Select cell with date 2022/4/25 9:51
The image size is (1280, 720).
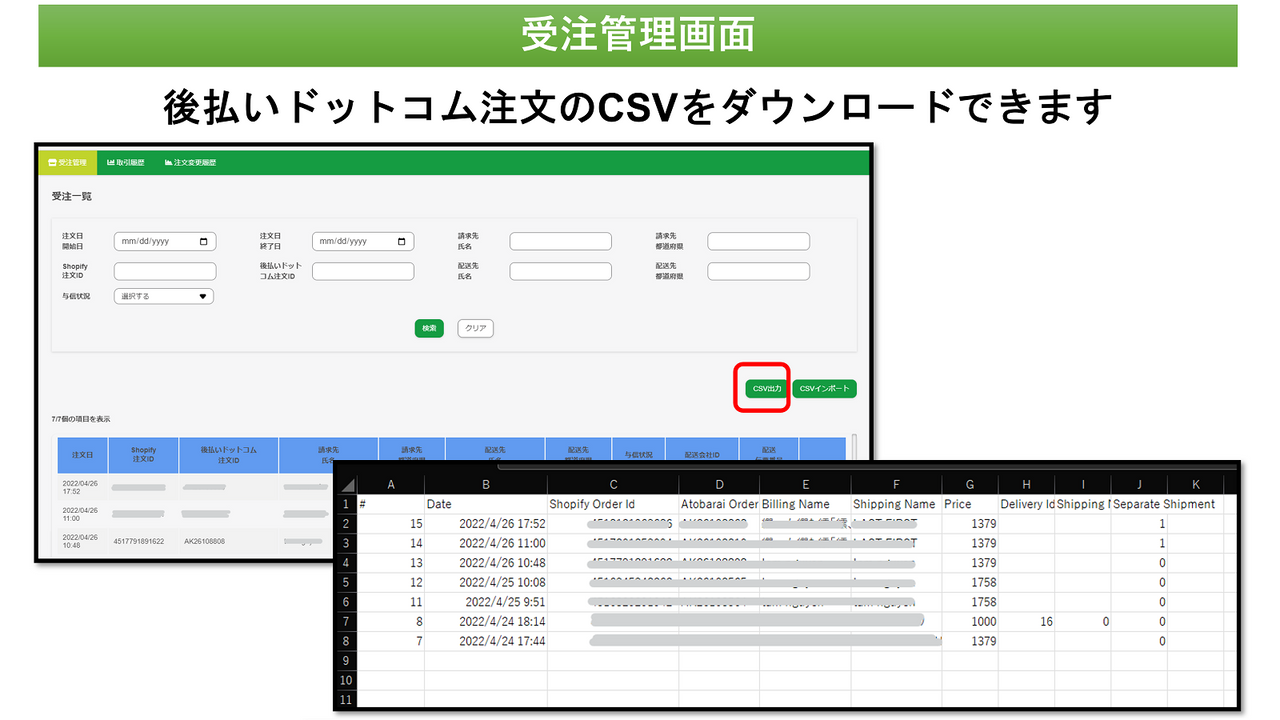pos(486,602)
